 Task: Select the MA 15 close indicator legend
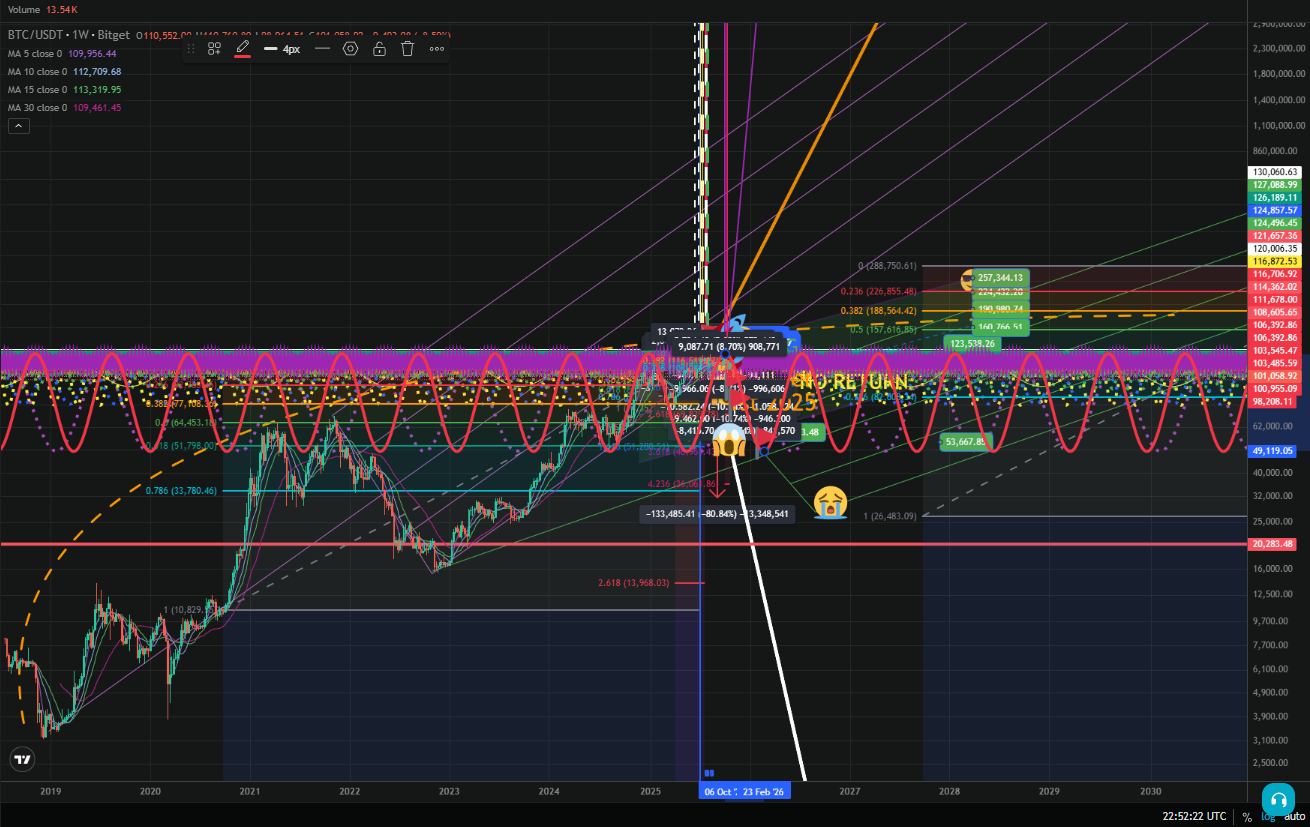[64, 89]
